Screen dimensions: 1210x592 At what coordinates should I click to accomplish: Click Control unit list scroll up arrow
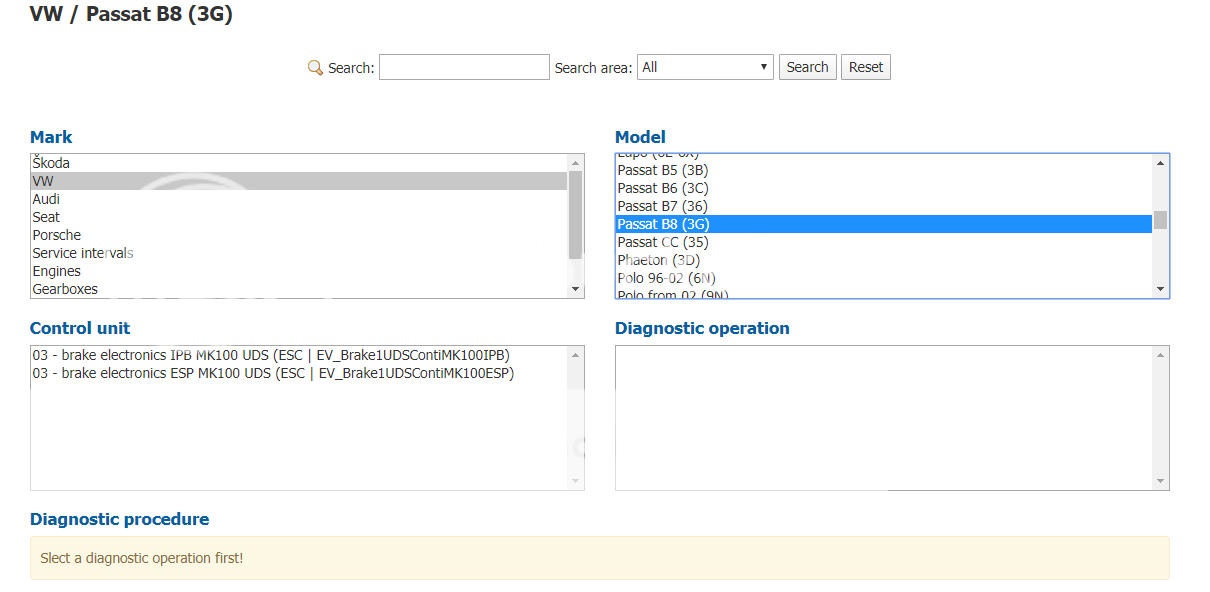tap(575, 354)
